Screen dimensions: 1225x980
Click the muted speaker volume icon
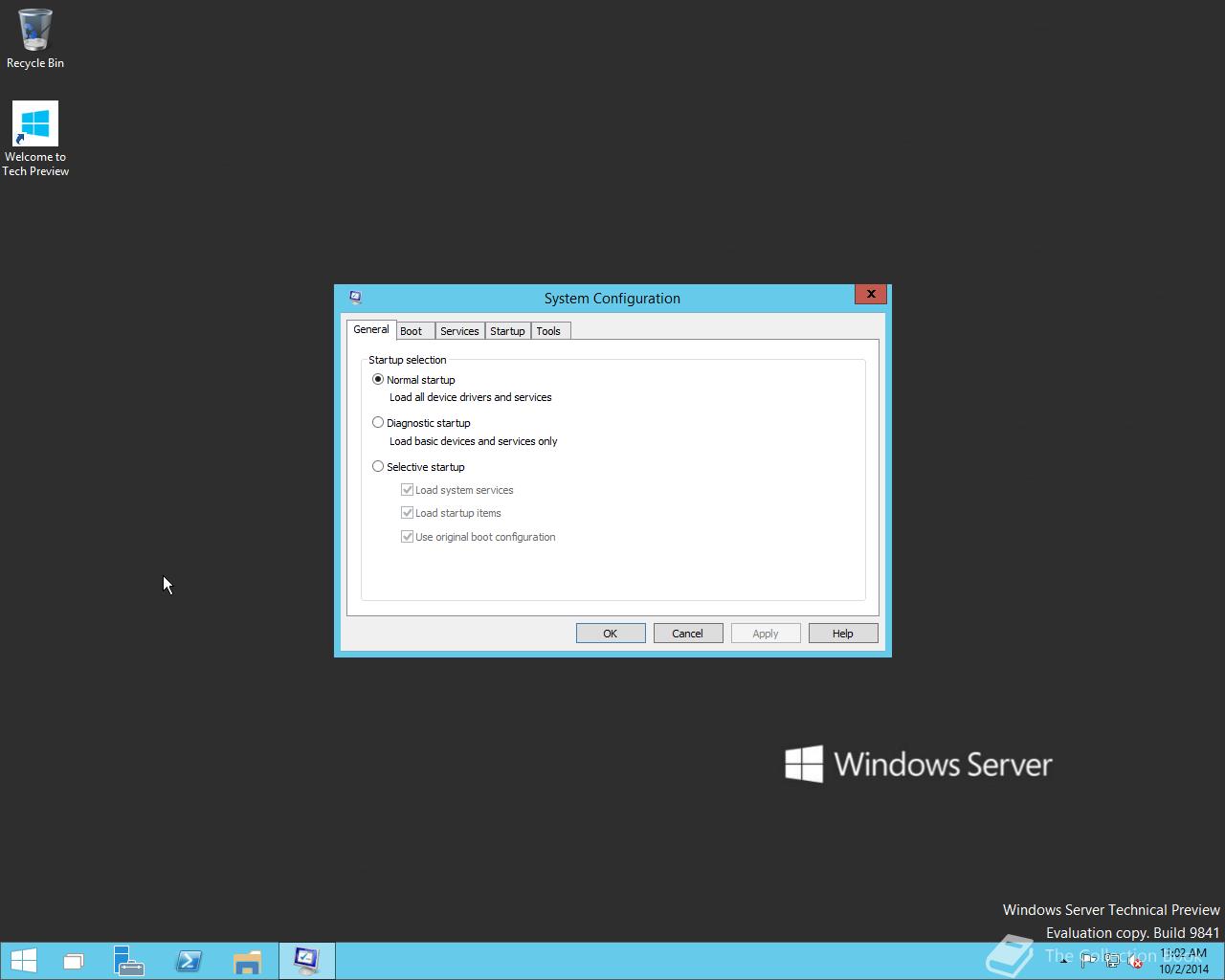pyautogui.click(x=1135, y=961)
